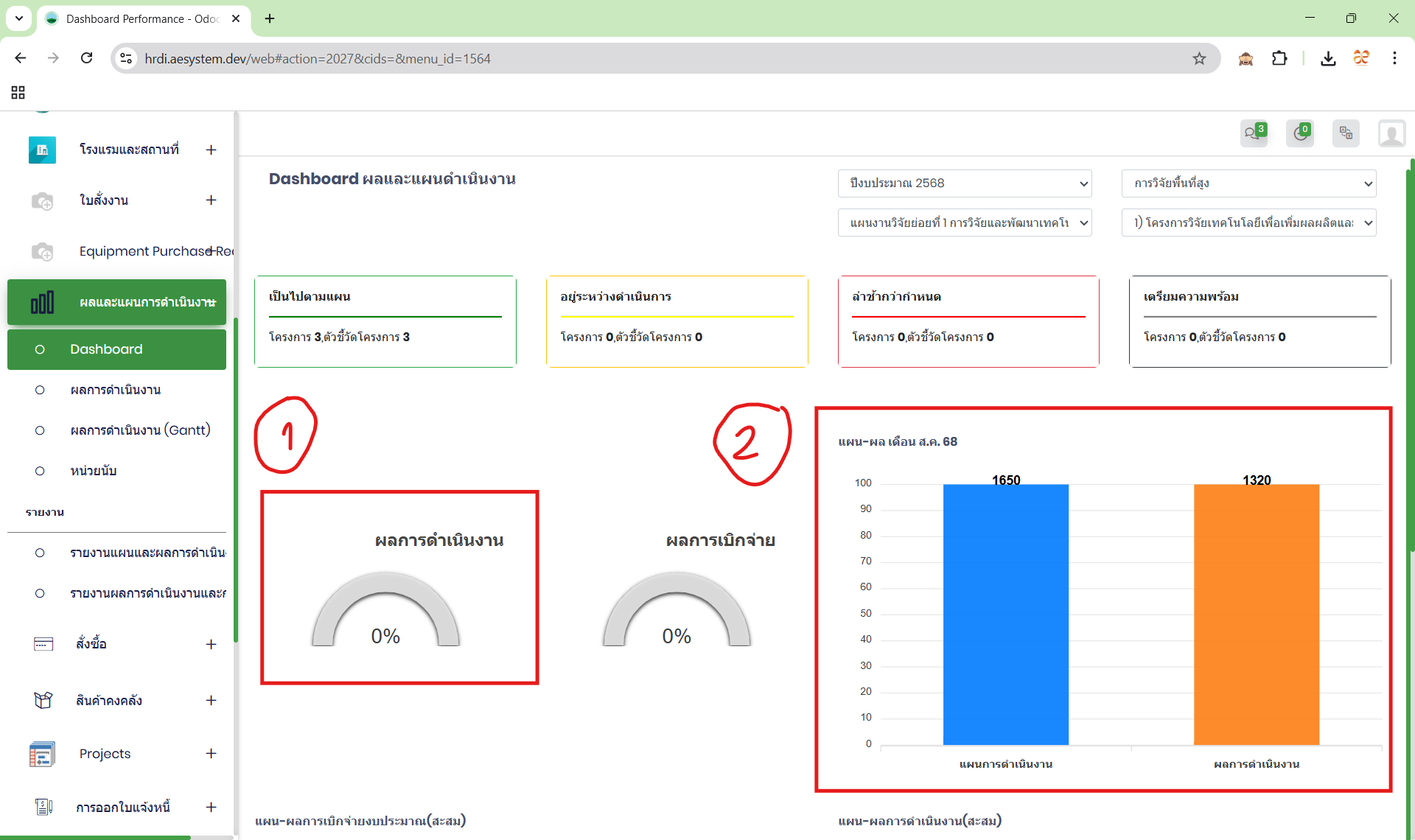Image resolution: width=1415 pixels, height=840 pixels.
Task: Click the user avatar icon
Action: [x=1391, y=133]
